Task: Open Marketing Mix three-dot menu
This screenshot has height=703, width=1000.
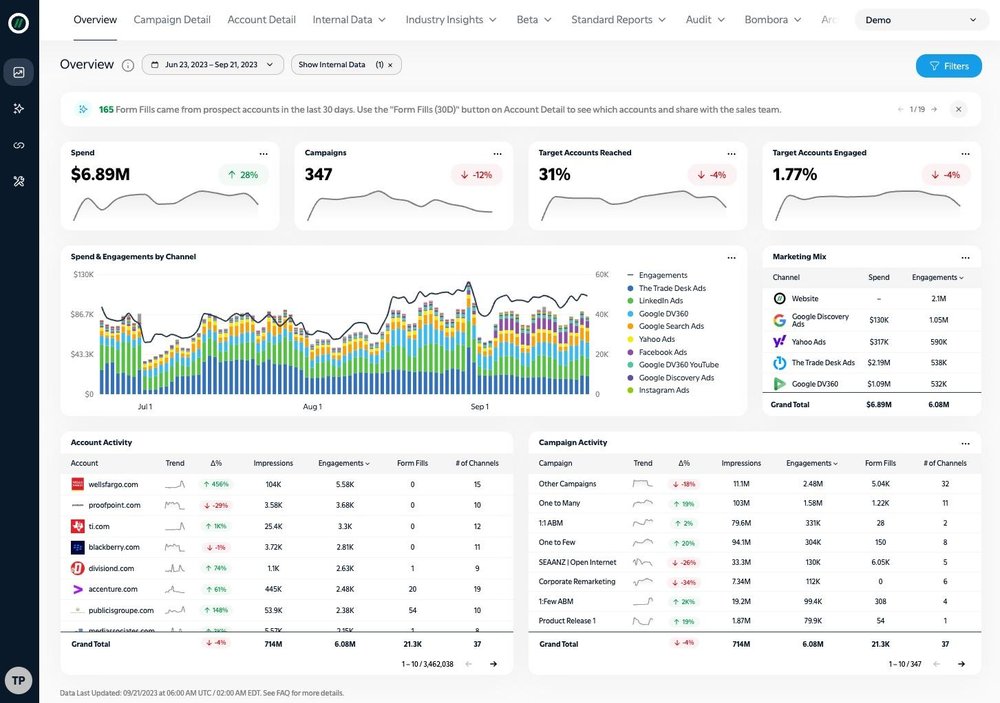Action: tap(965, 258)
